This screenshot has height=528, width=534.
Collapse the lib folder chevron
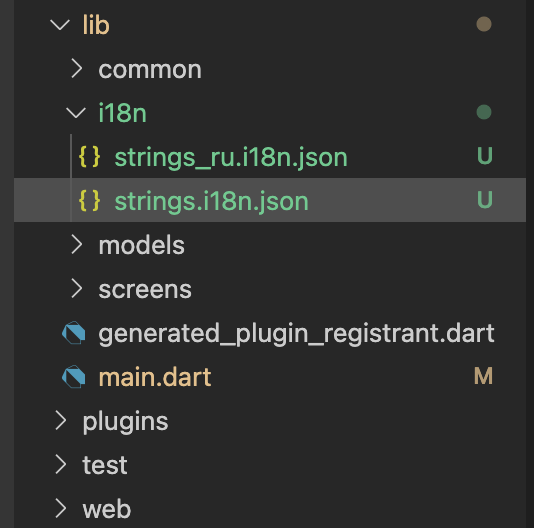[x=60, y=25]
